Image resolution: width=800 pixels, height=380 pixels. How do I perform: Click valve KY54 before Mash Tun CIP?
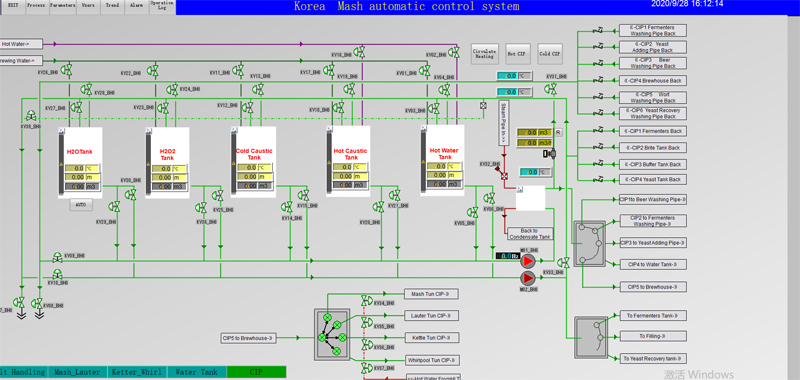(366, 300)
